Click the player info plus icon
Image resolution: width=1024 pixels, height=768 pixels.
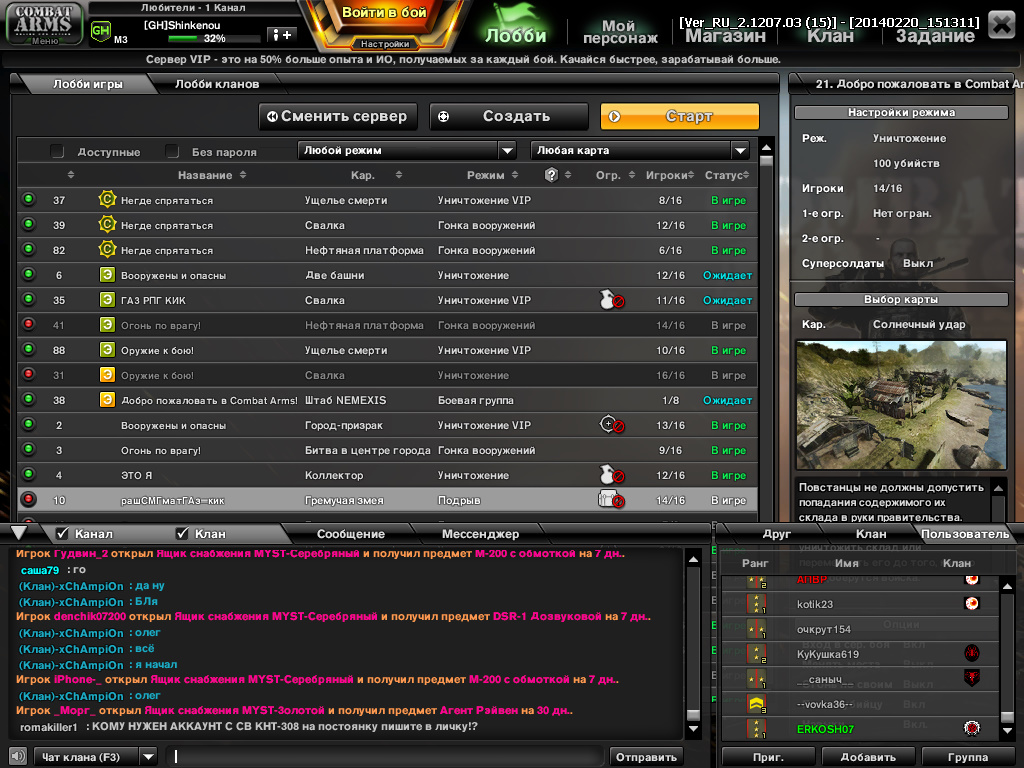point(282,35)
